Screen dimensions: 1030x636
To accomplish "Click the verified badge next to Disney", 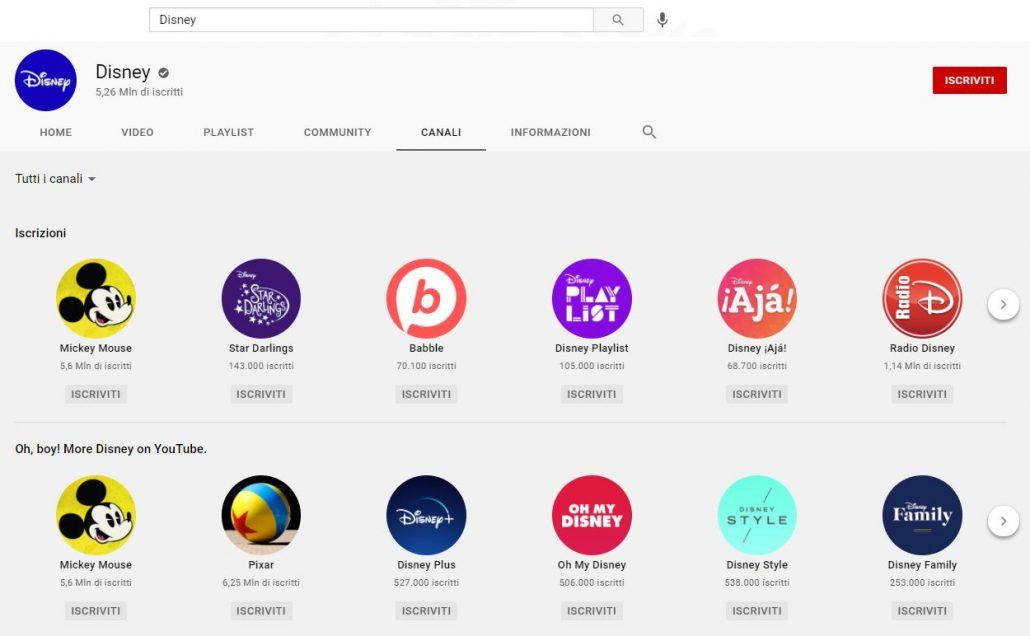I will pyautogui.click(x=164, y=73).
